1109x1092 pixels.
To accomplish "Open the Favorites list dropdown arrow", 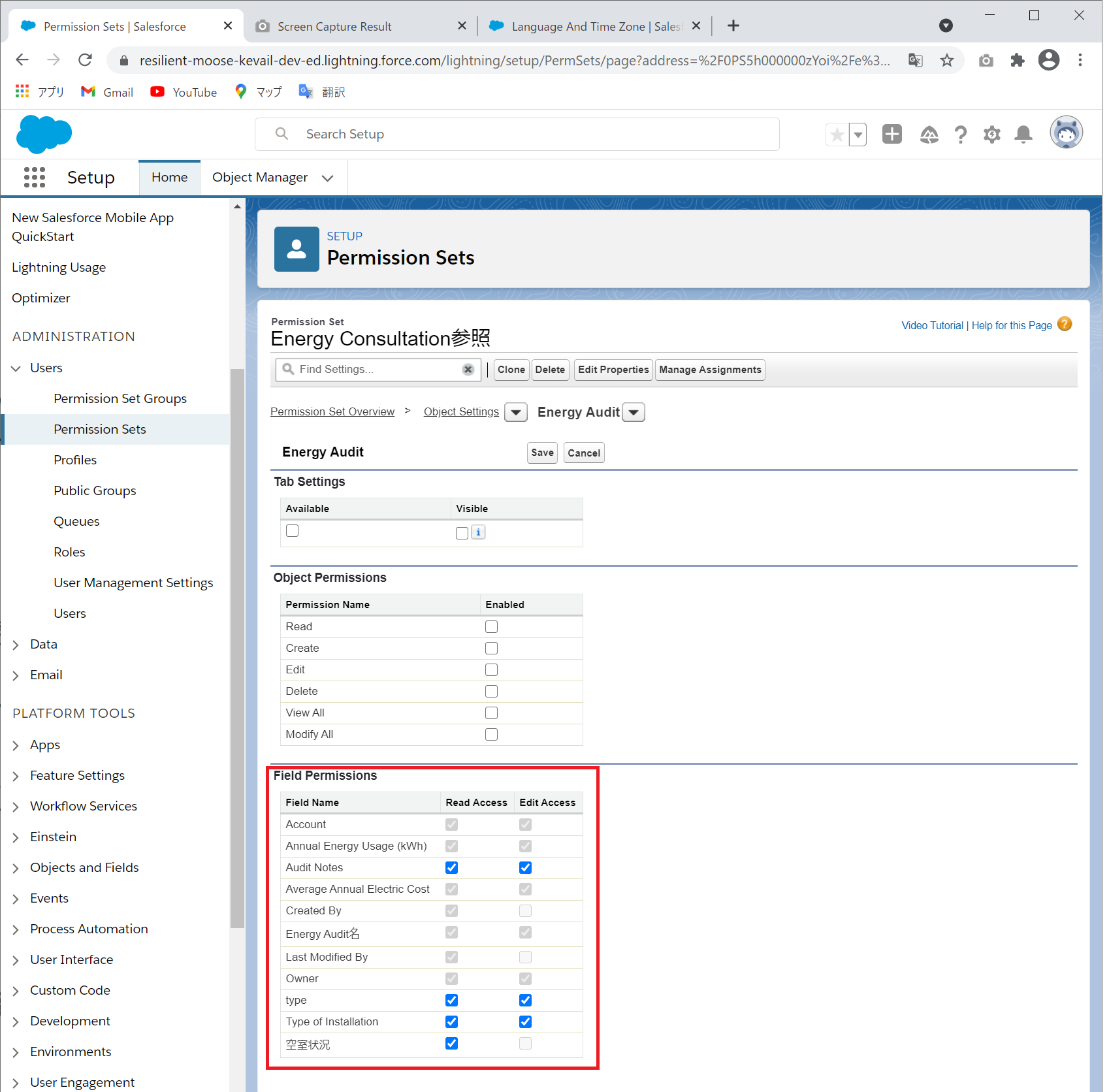I will click(858, 135).
